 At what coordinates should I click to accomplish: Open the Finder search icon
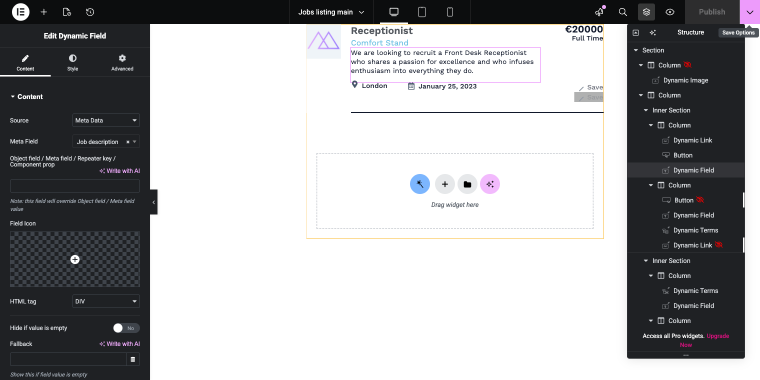tap(623, 12)
